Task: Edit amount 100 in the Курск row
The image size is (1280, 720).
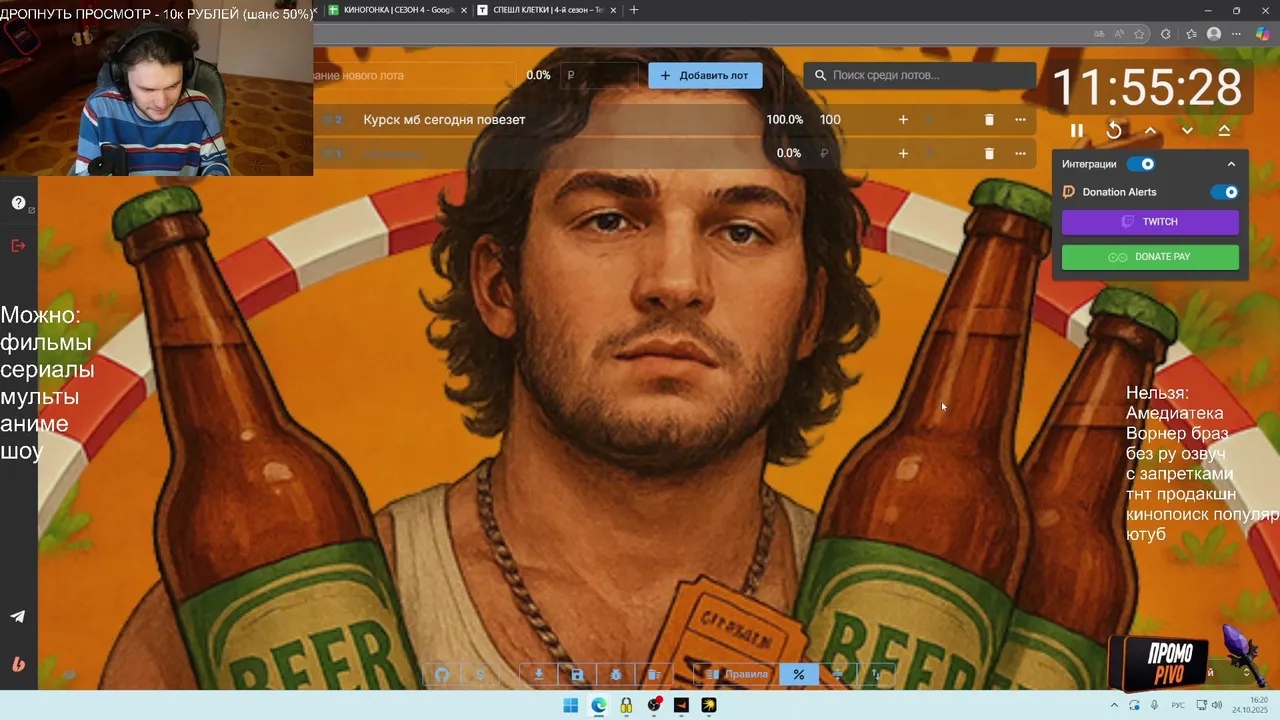Action: [830, 119]
